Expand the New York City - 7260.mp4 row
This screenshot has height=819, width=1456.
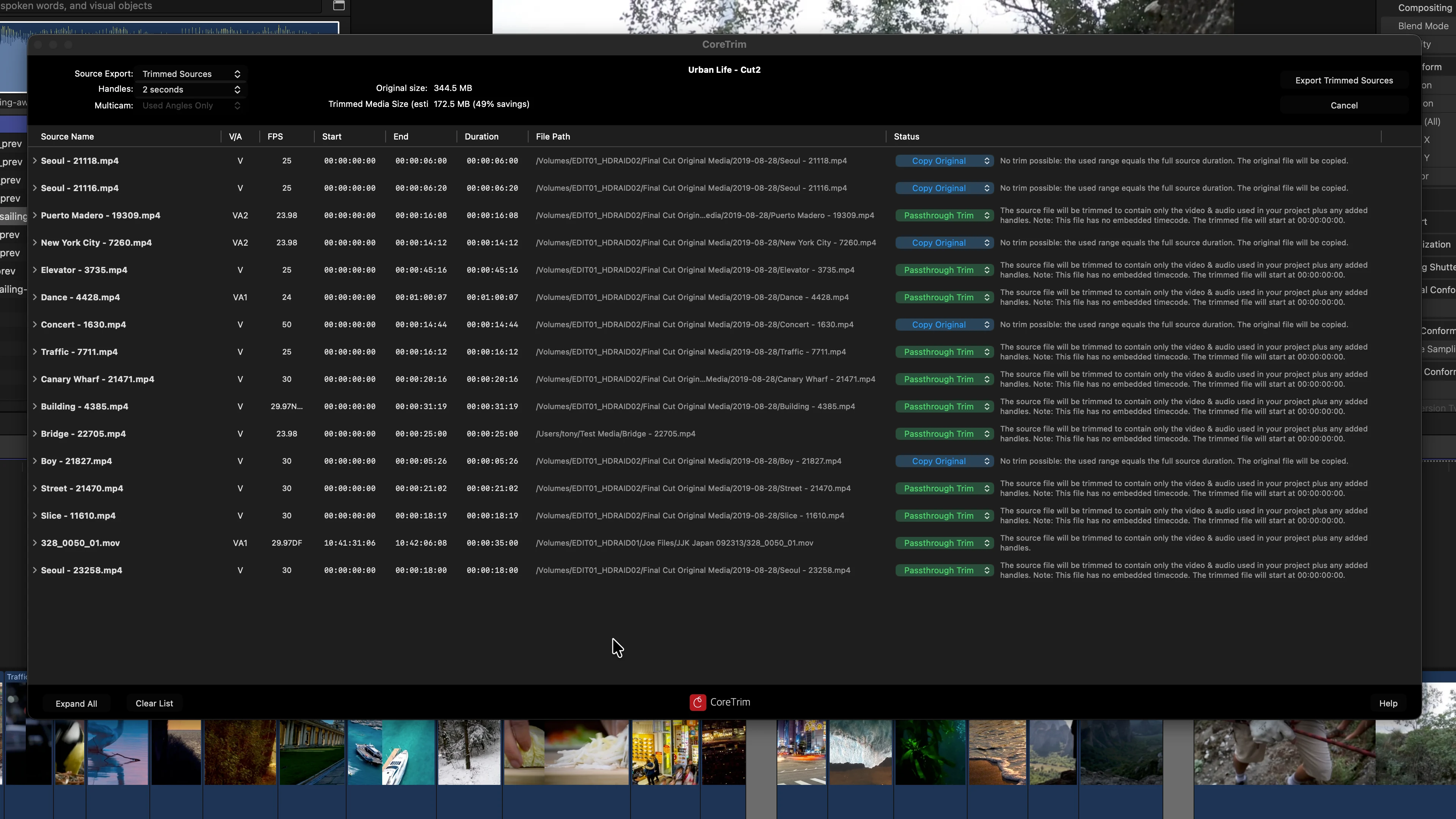tap(35, 243)
